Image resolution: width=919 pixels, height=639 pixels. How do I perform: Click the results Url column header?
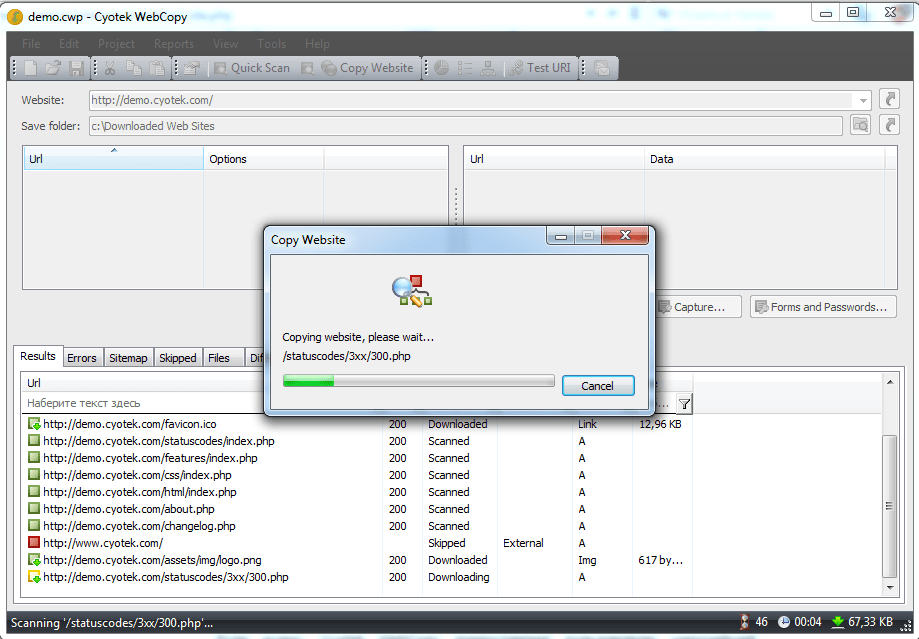tap(143, 383)
